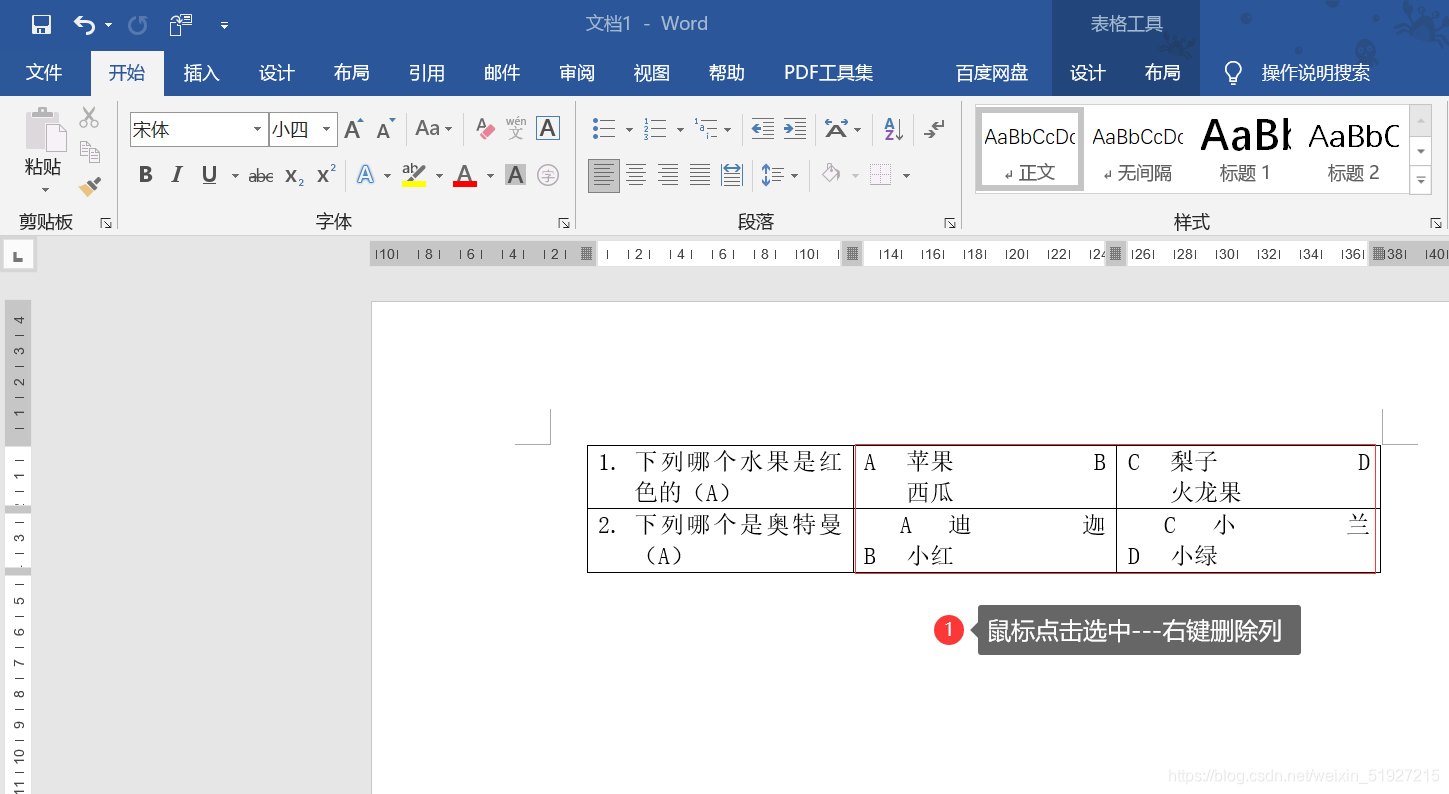Click the bullets list icon
Viewport: 1449px width, 794px height.
[x=603, y=128]
